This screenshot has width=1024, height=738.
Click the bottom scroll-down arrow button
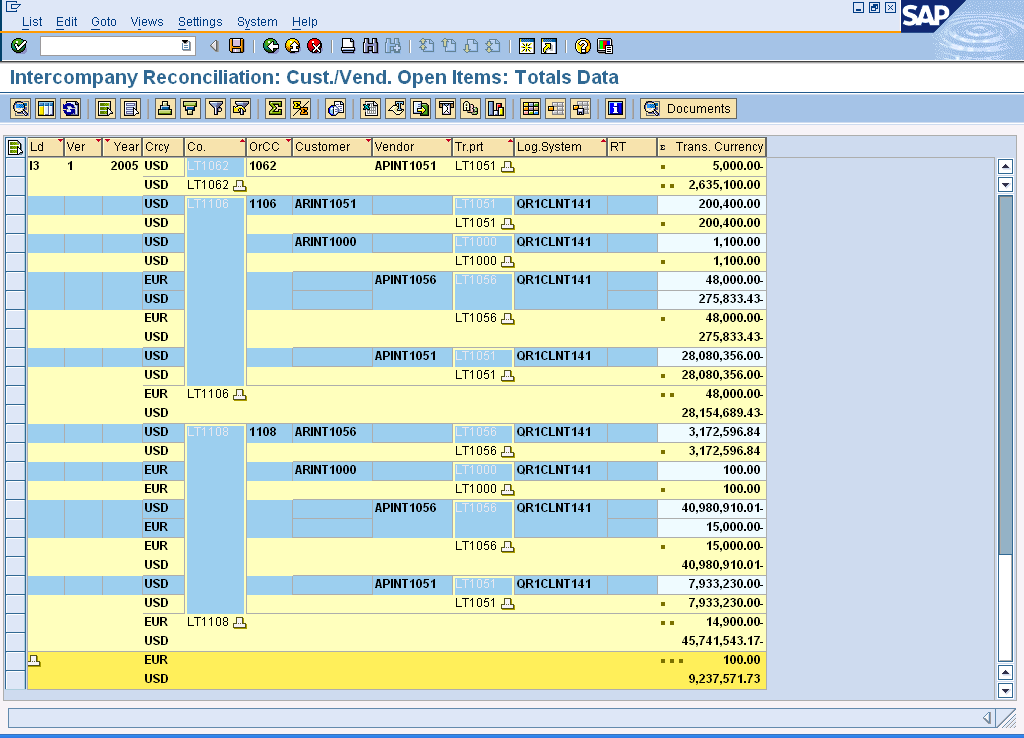1006,690
